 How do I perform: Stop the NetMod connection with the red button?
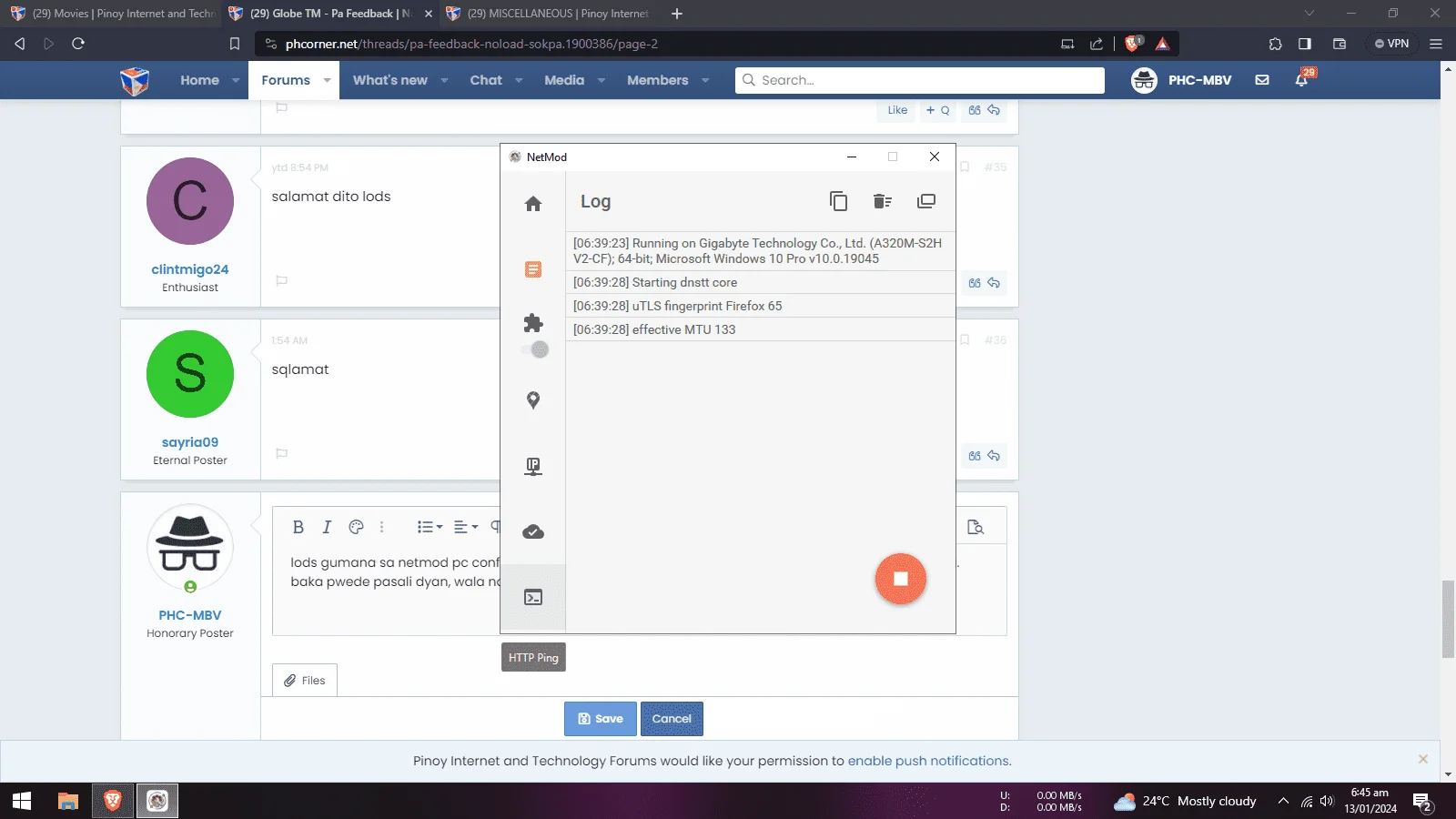pos(901,579)
